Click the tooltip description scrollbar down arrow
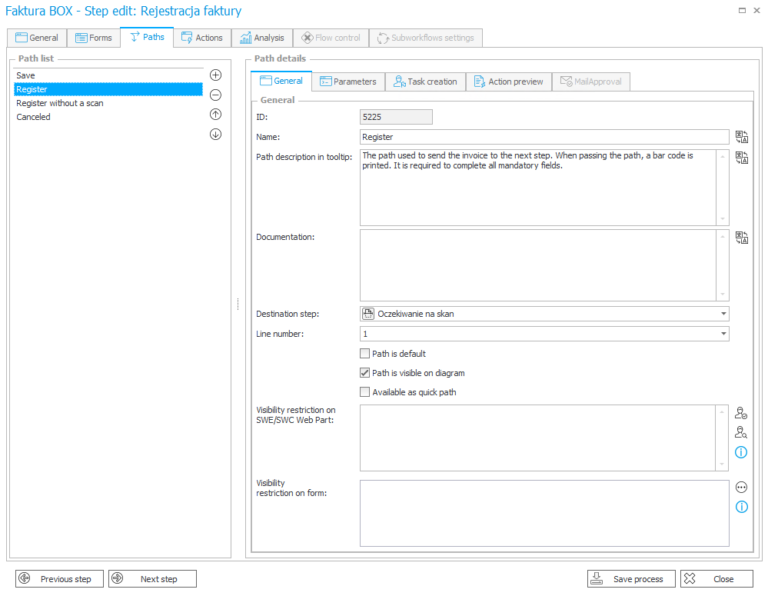 pyautogui.click(x=722, y=219)
